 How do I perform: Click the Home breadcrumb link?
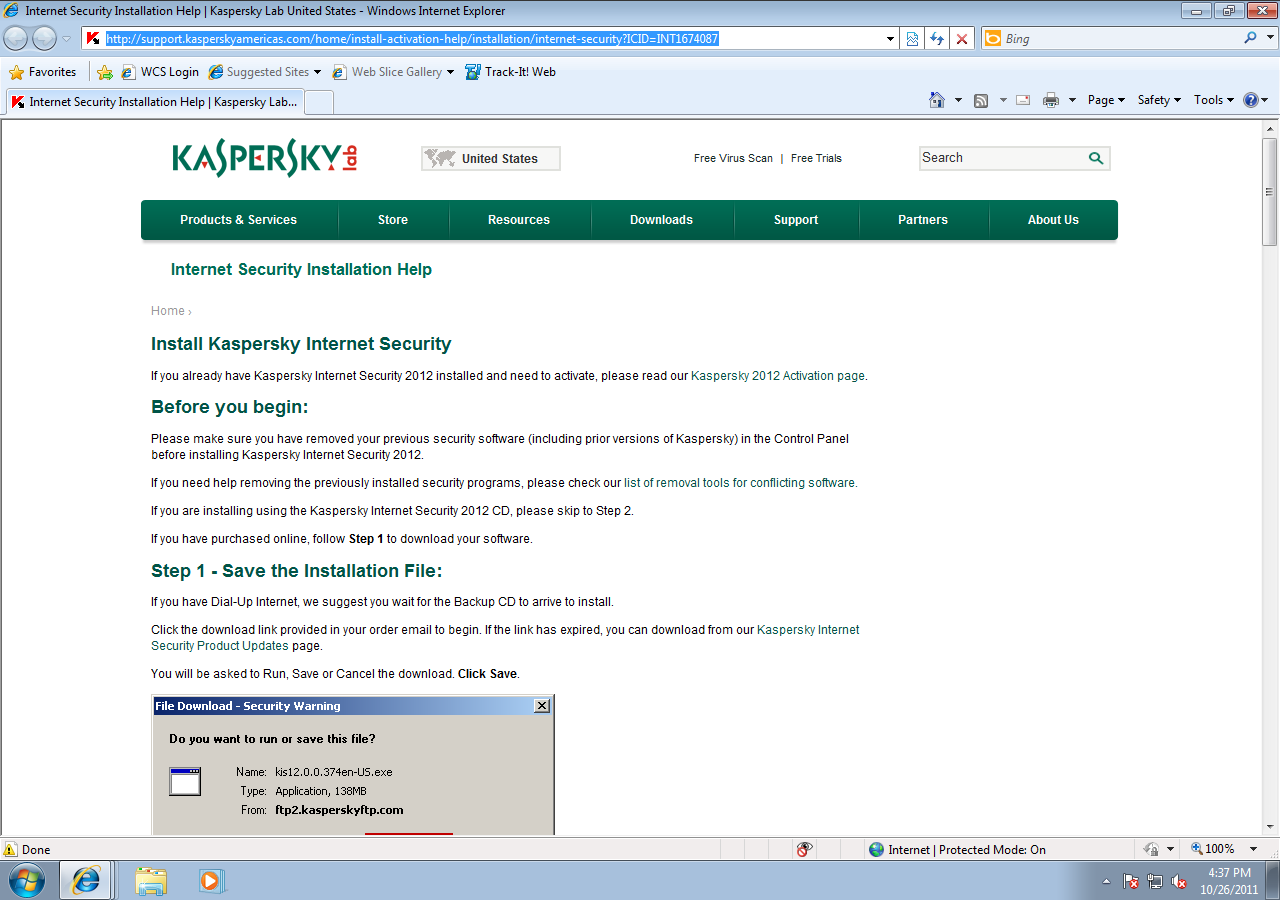pyautogui.click(x=167, y=311)
